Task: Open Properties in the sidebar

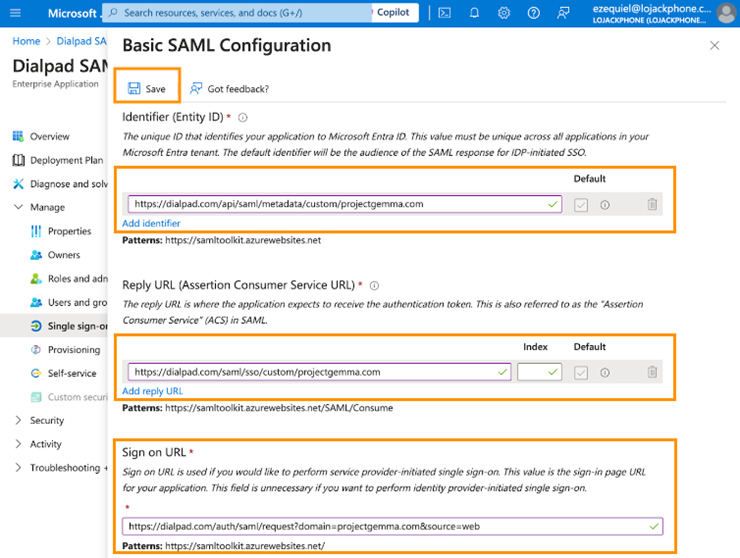Action: (69, 231)
